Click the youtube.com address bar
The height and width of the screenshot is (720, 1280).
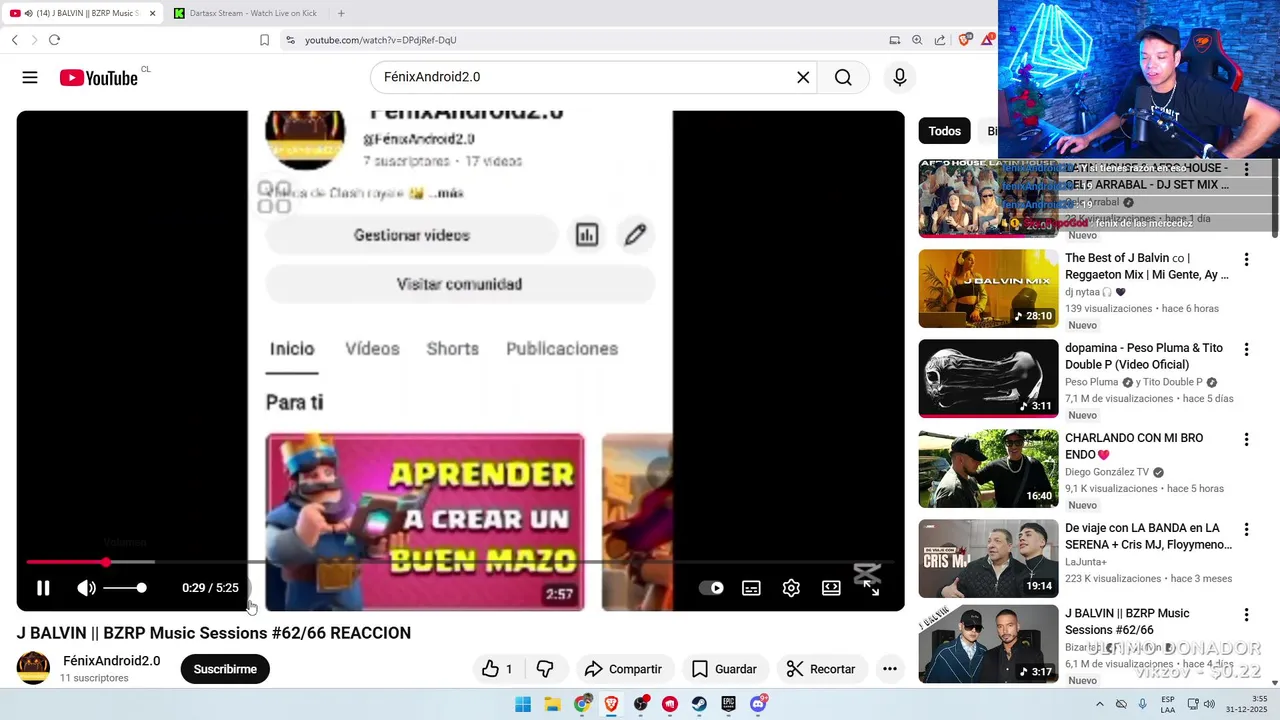580,40
